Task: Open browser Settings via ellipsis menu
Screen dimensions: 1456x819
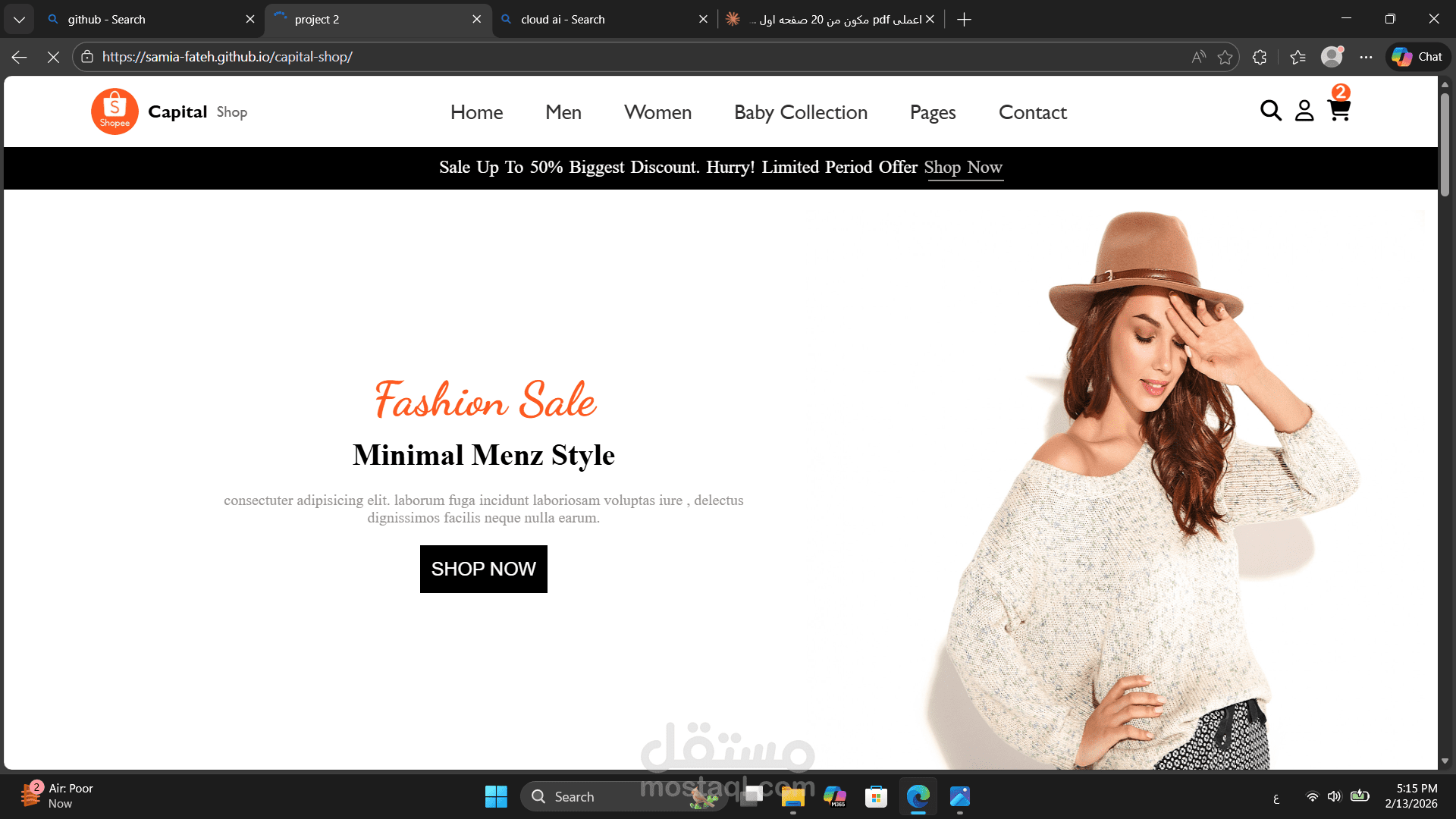Action: 1367,57
